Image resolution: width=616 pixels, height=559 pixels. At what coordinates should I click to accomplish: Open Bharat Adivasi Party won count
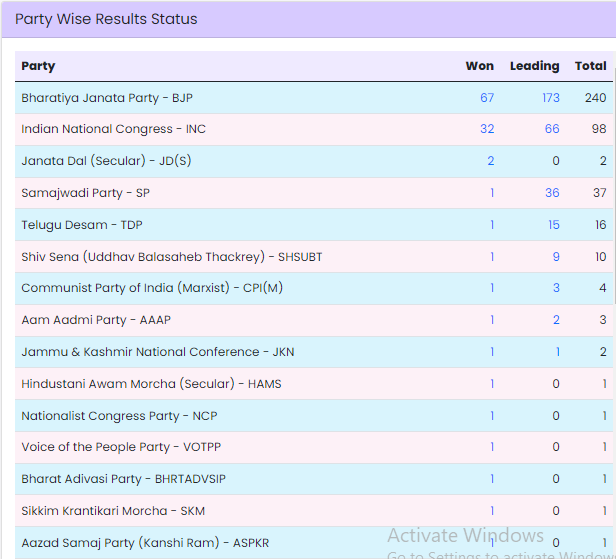tap(492, 479)
